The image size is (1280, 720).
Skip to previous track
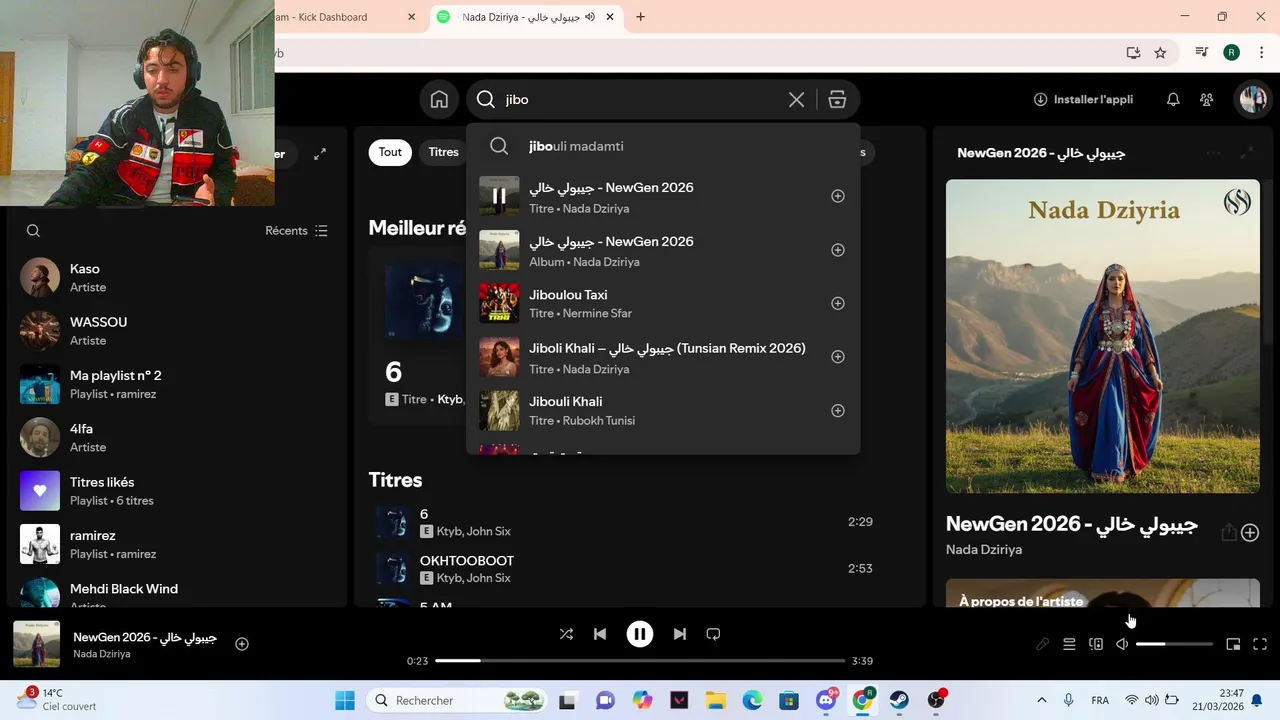click(600, 634)
